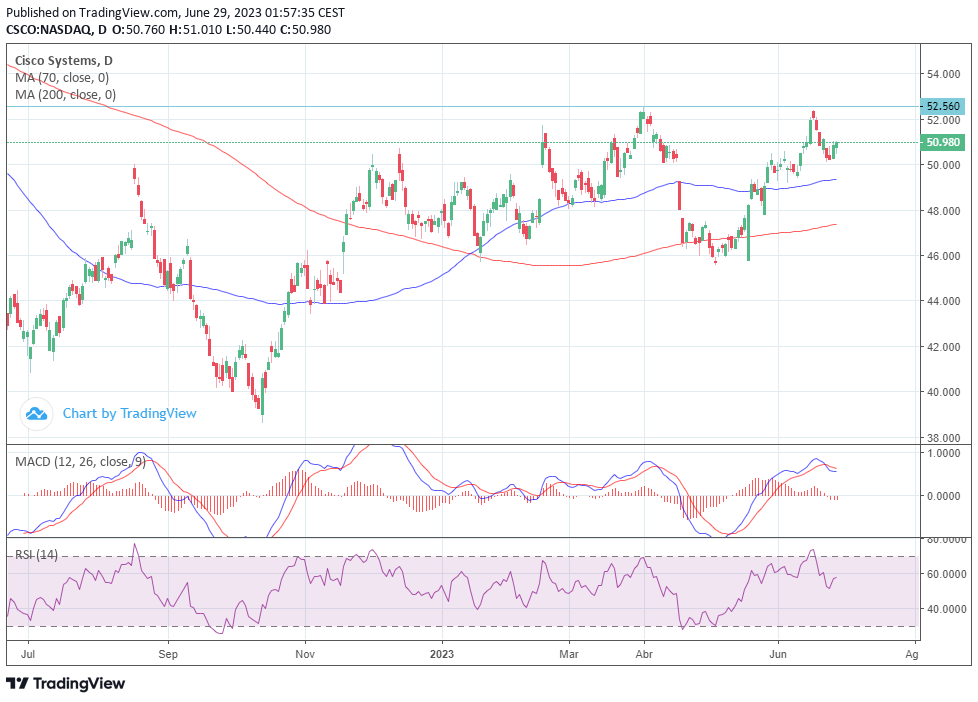Click the 52.560 price level tag
Image resolution: width=978 pixels, height=702 pixels.
click(x=942, y=106)
